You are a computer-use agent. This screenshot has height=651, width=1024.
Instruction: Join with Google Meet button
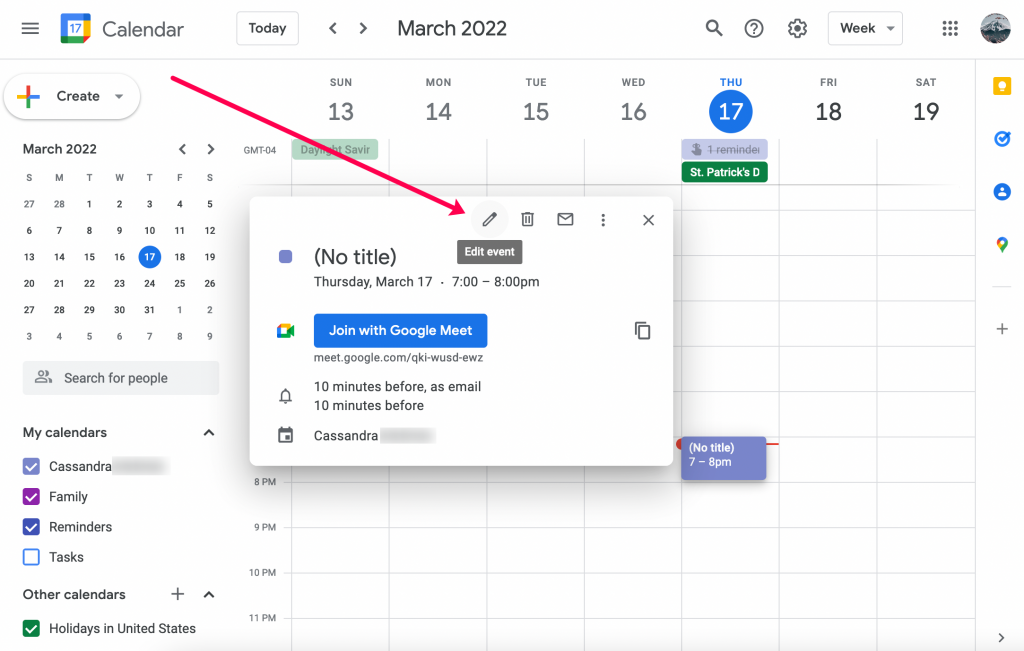tap(400, 330)
